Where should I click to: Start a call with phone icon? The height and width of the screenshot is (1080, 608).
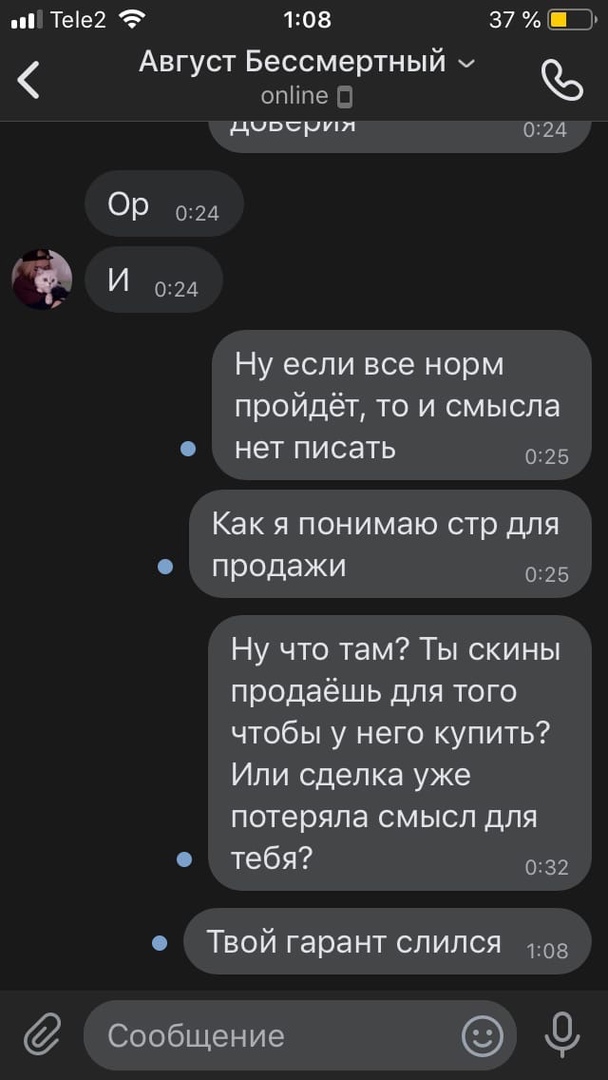click(x=562, y=81)
